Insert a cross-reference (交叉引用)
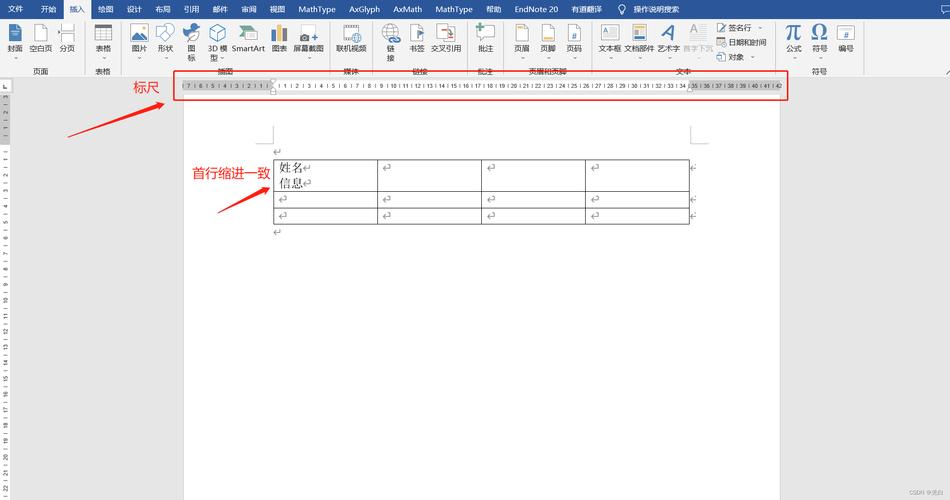Screen dimensions: 950x500 coord(446,38)
